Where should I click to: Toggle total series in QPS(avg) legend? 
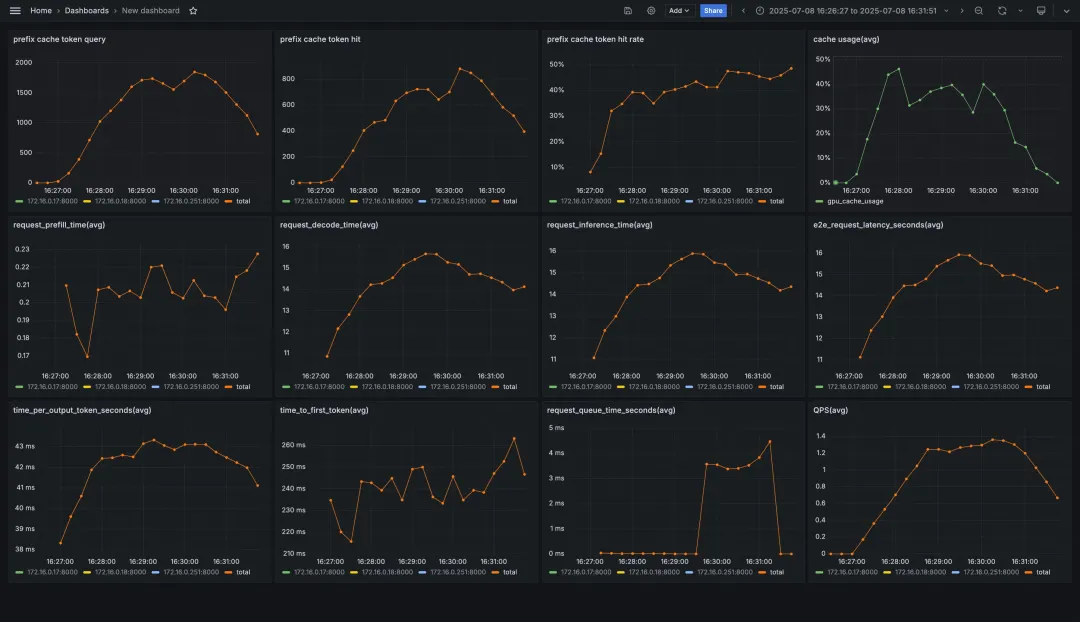pos(1037,572)
